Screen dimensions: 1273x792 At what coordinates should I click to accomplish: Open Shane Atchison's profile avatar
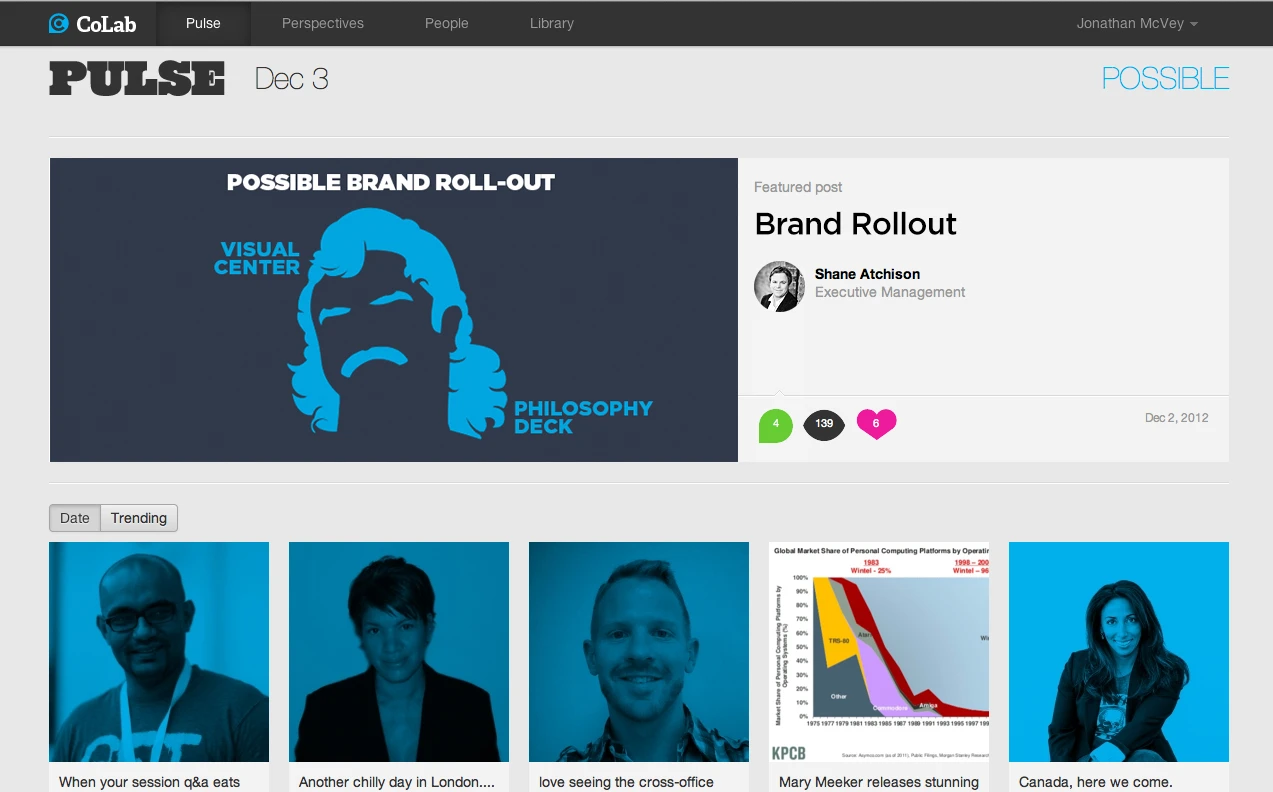[x=778, y=286]
